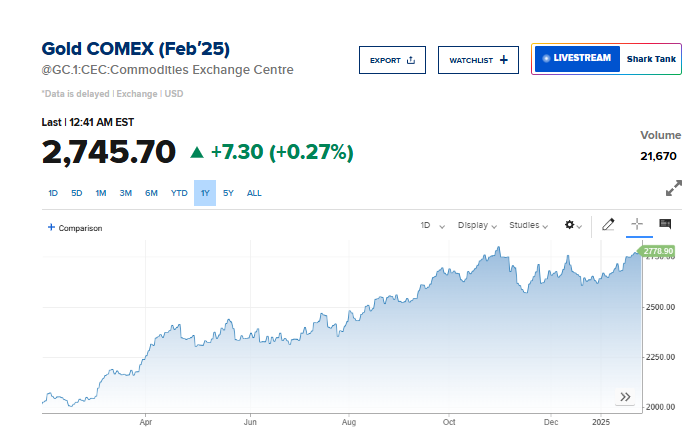This screenshot has width=698, height=445.
Task: Open the Studies dropdown
Action: click(x=529, y=226)
